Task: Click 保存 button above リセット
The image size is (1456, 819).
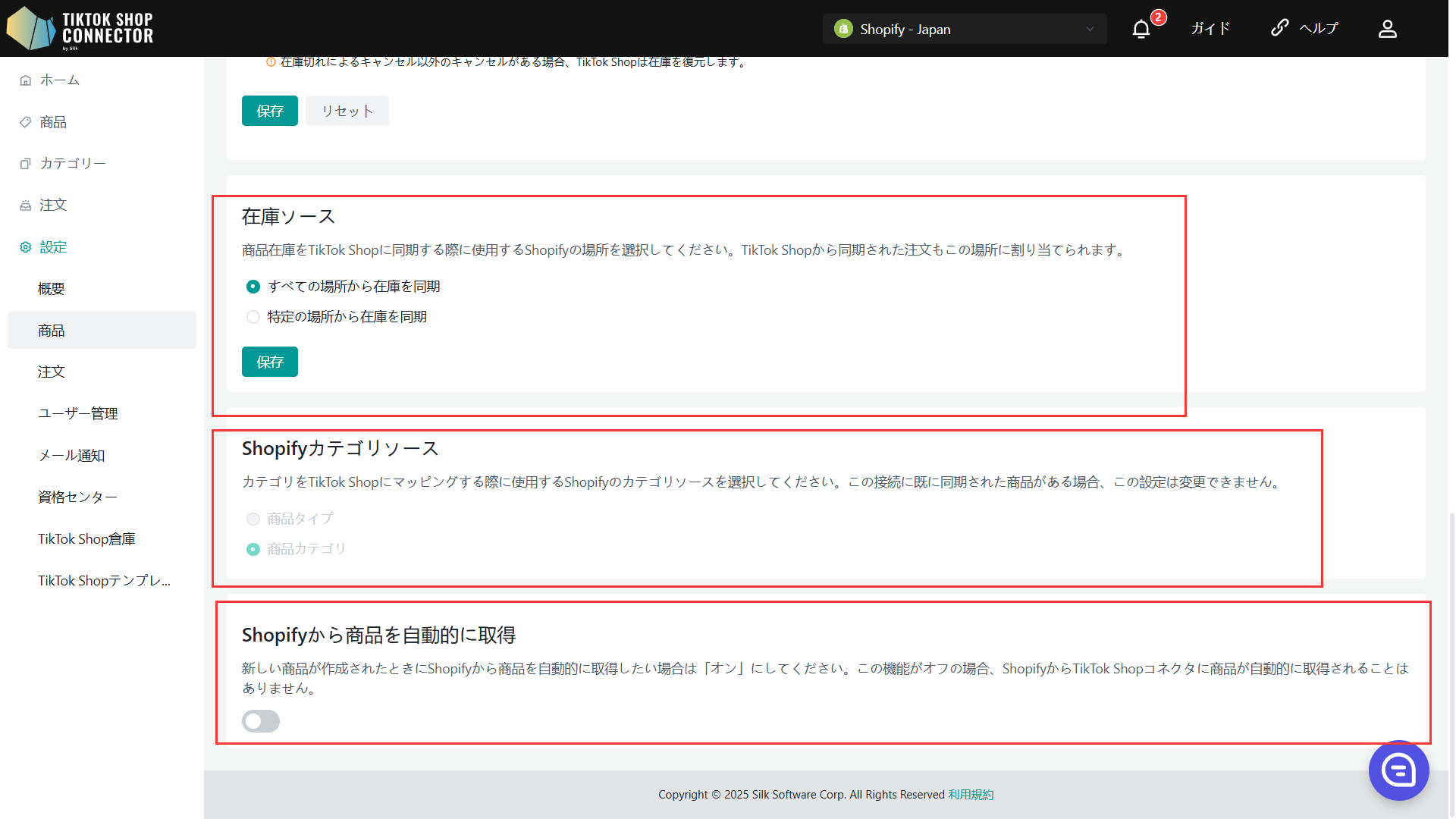Action: click(270, 111)
